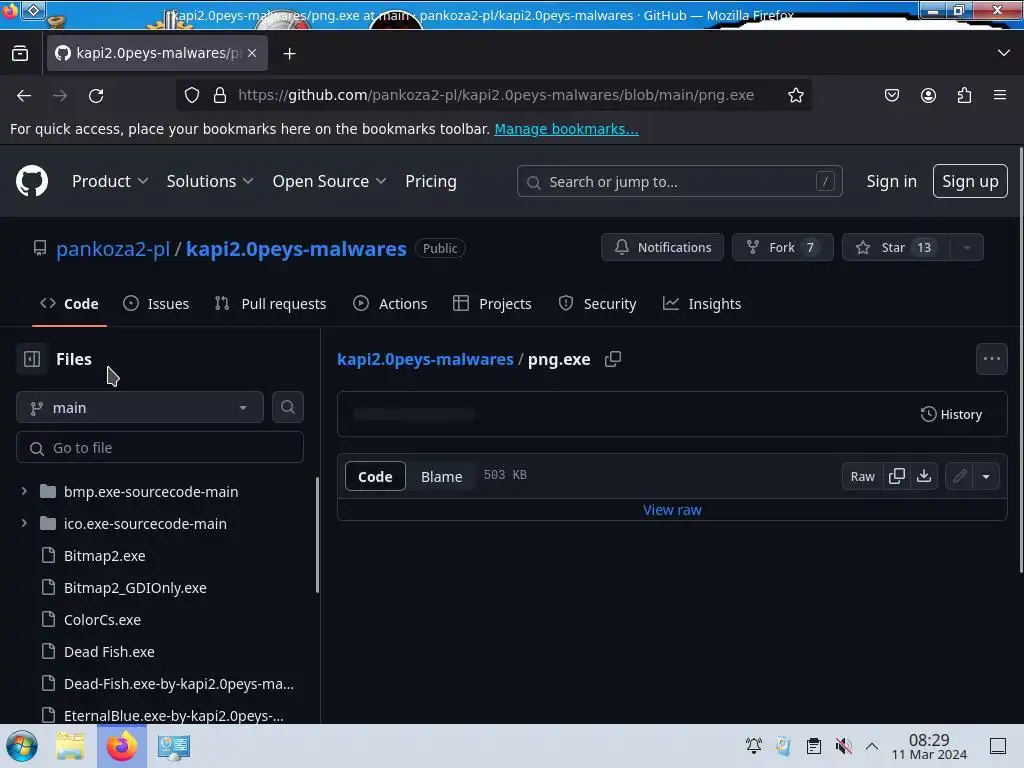The width and height of the screenshot is (1024, 768).
Task: Click the Search or jump to field
Action: pyautogui.click(x=679, y=182)
